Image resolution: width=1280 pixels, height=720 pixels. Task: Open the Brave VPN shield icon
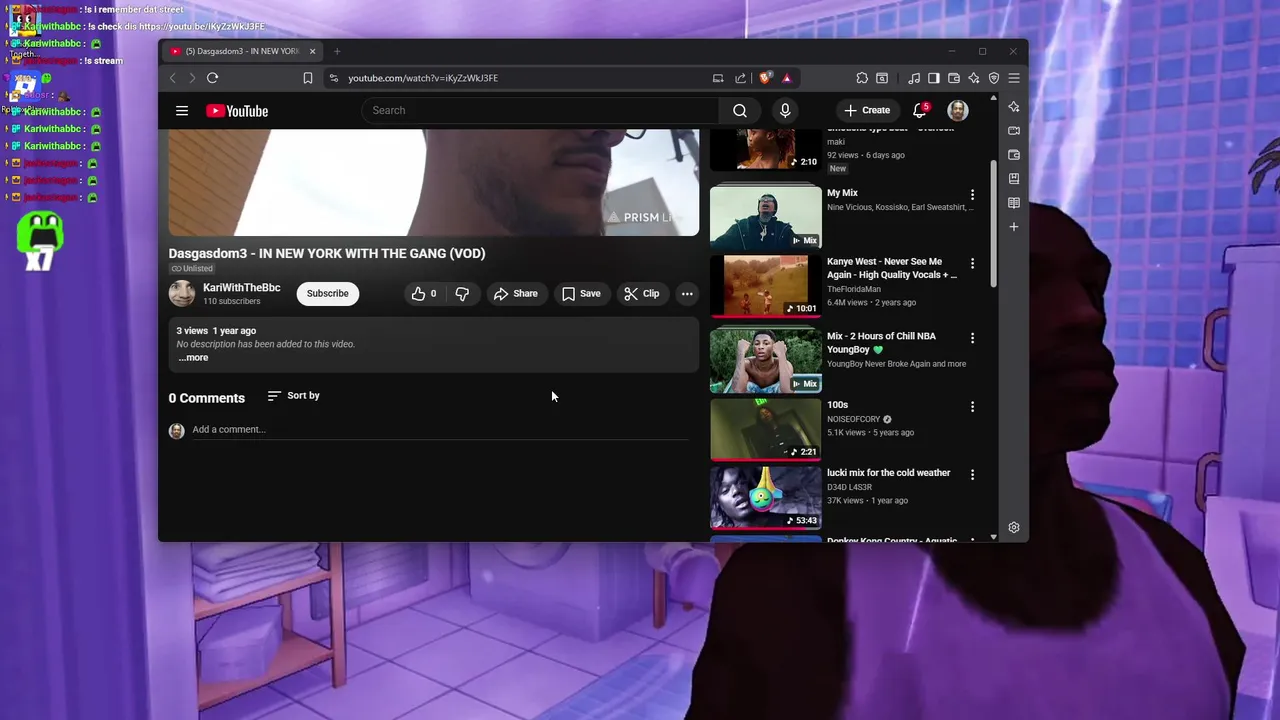coord(994,78)
